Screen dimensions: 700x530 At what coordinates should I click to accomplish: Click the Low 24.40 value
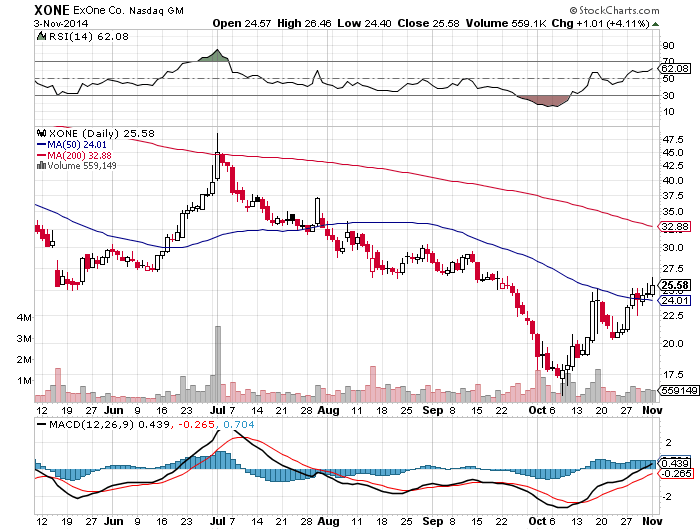click(364, 23)
